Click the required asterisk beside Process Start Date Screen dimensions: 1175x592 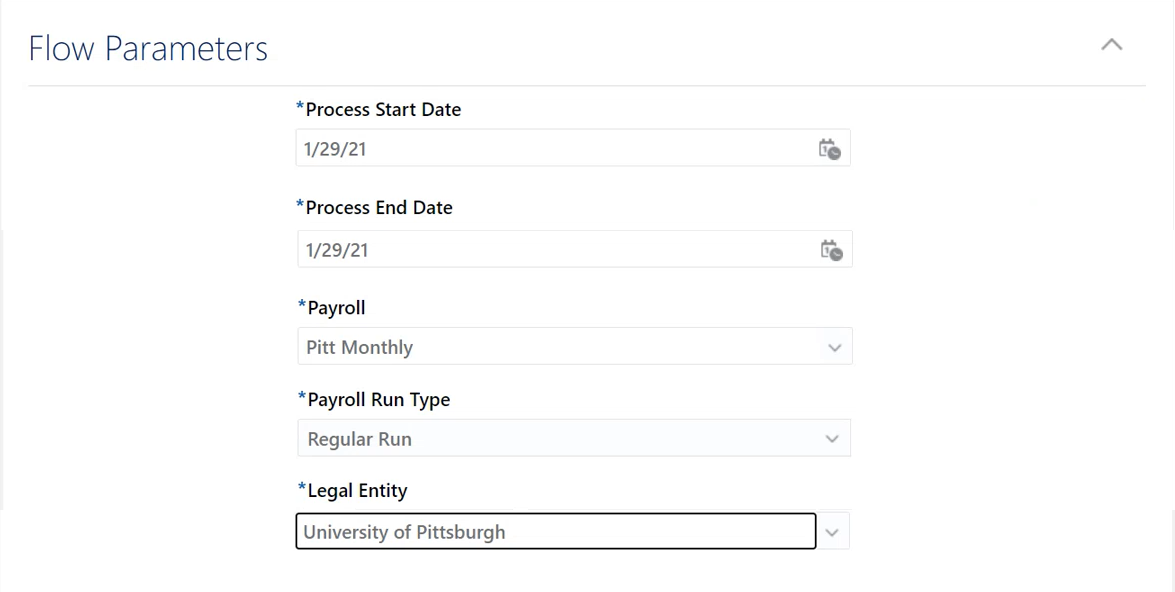pyautogui.click(x=300, y=107)
